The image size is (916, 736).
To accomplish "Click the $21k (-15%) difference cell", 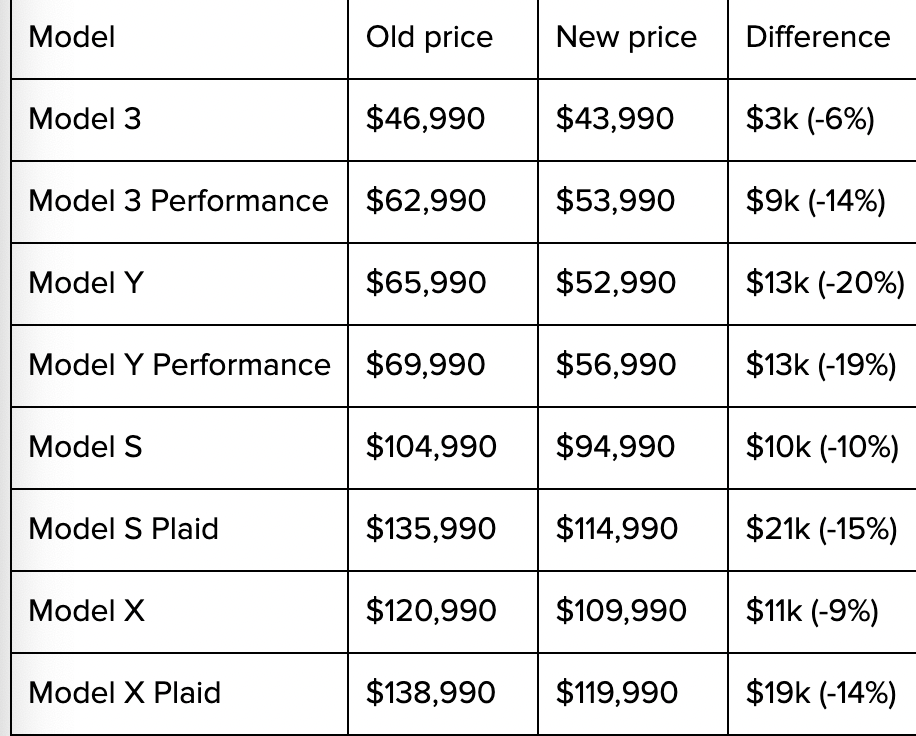I will (820, 528).
